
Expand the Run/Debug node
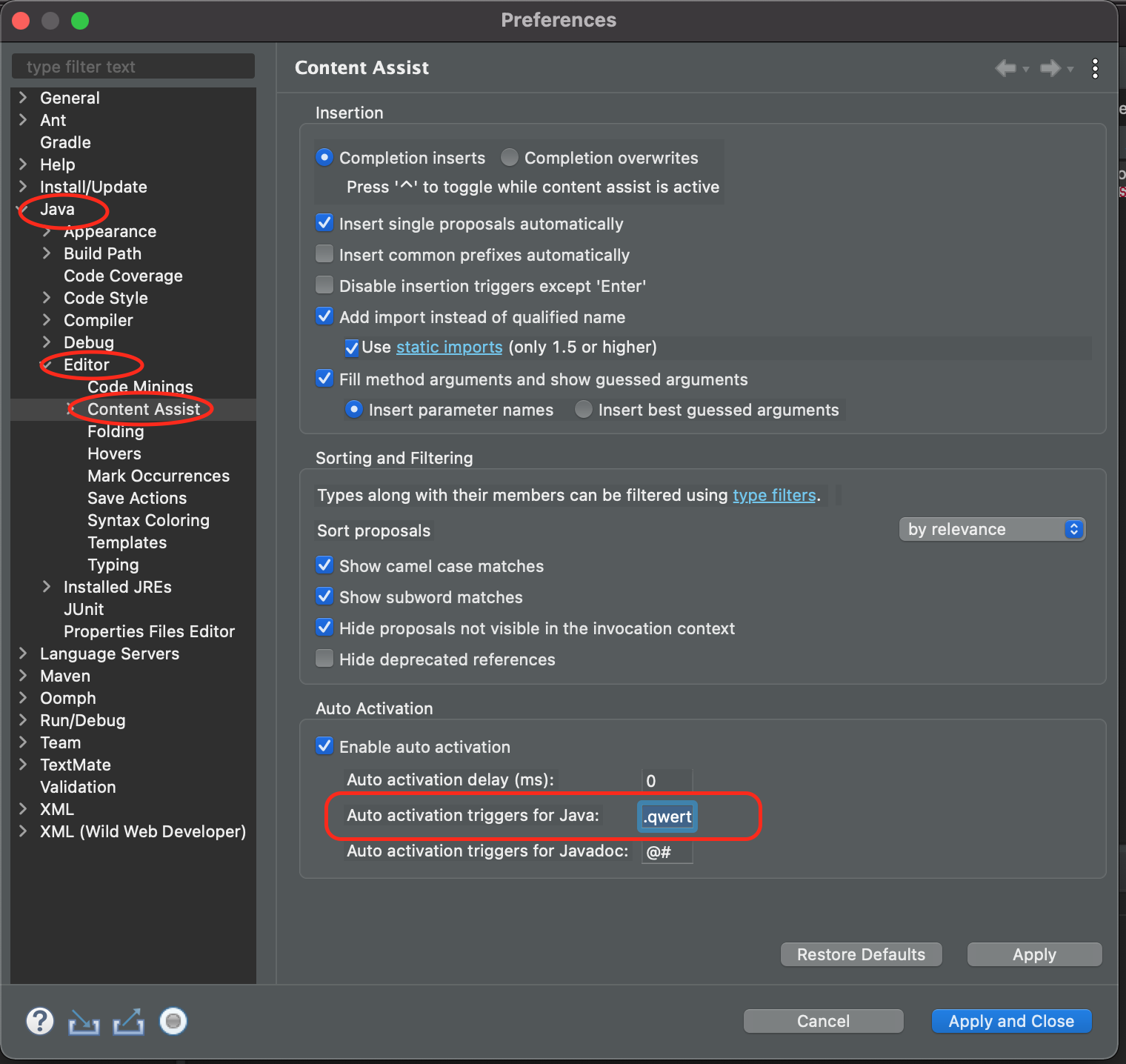pos(23,720)
